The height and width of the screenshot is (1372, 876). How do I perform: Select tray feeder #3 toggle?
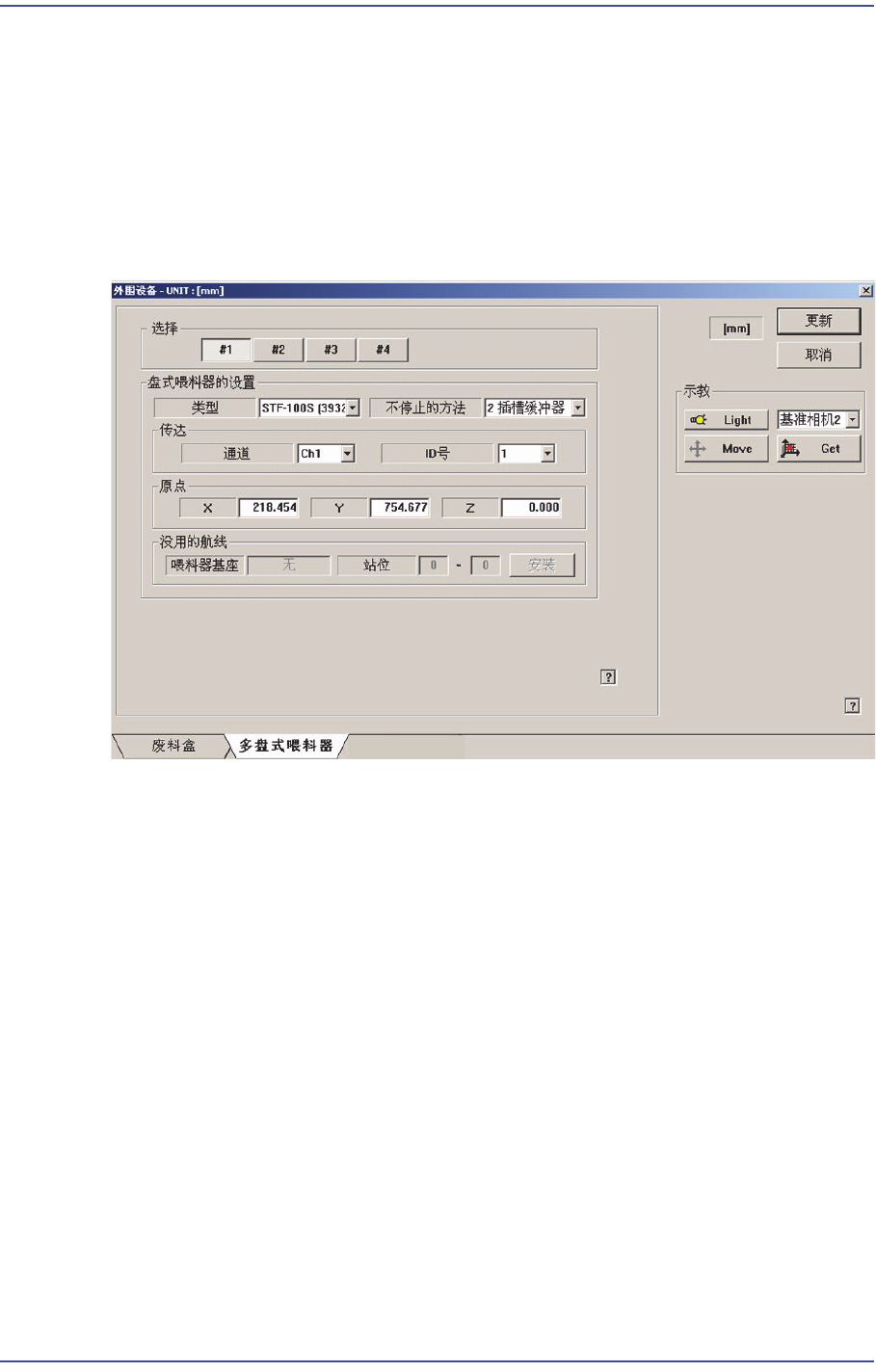click(x=331, y=350)
